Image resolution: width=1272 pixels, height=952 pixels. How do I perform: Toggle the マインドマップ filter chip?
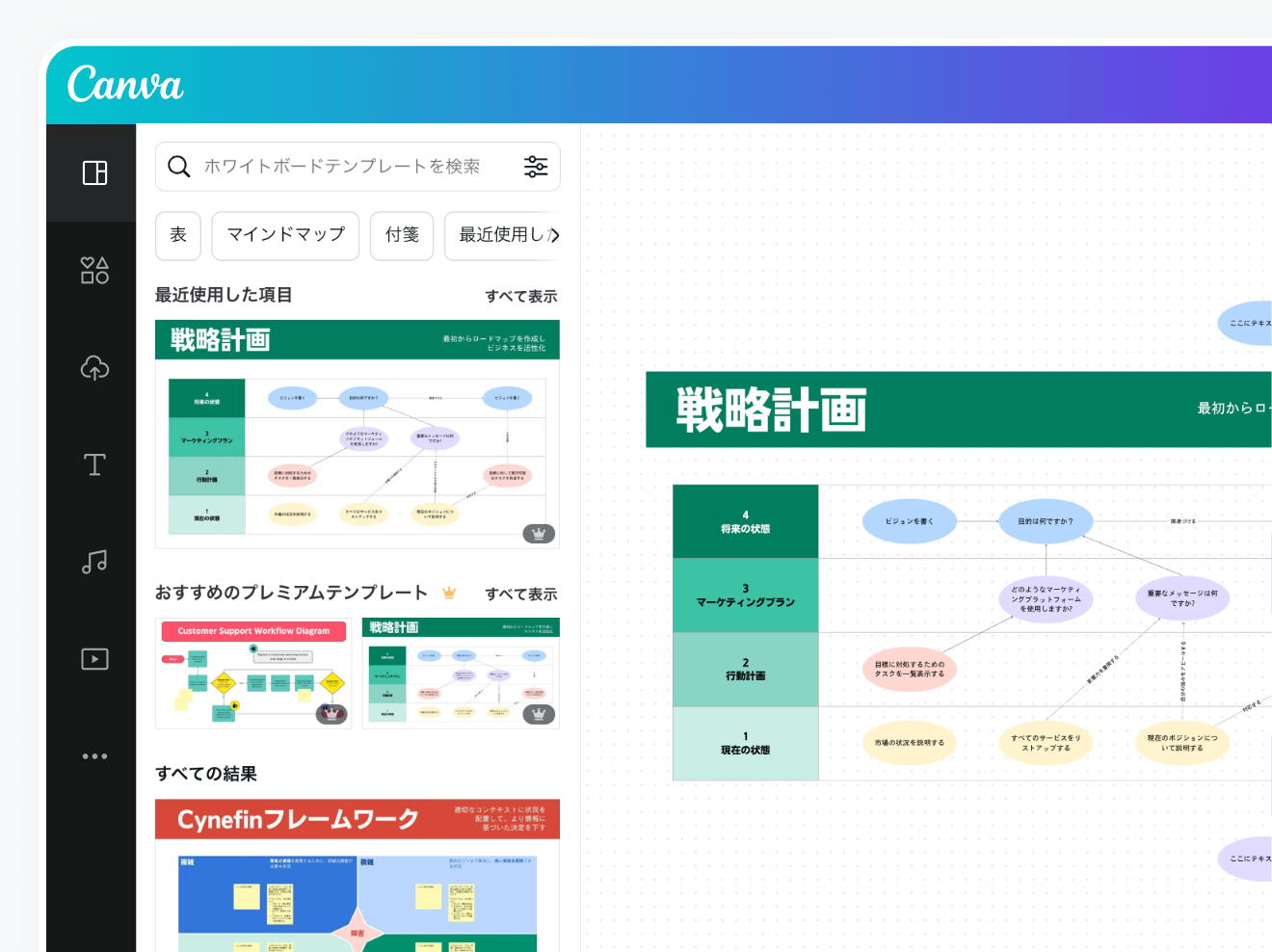coord(285,235)
